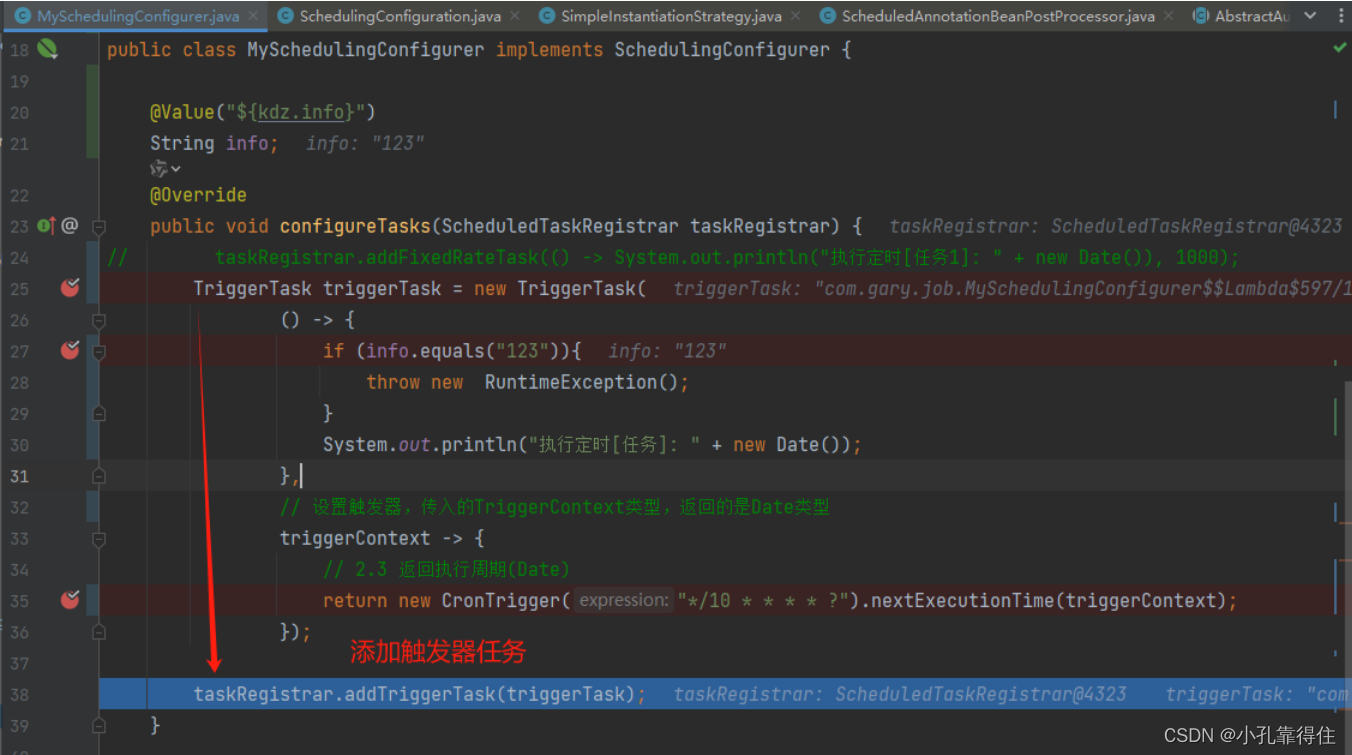Click the 'expression:' parameter hint on line 35
The image size is (1352, 755).
624,600
